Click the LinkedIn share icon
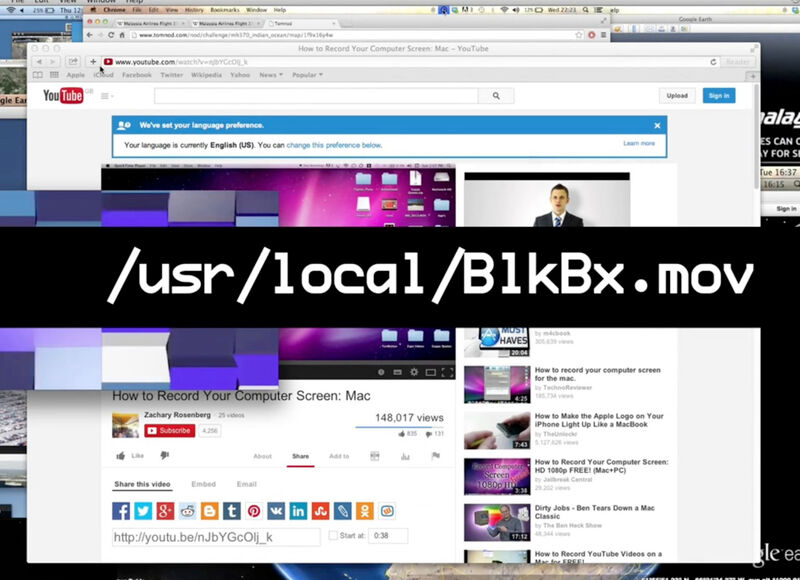Viewport: 800px width, 580px height. pyautogui.click(x=298, y=511)
